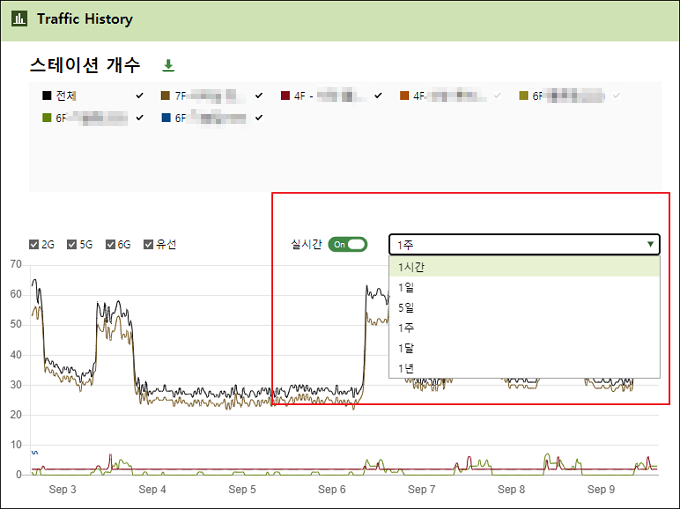The height and width of the screenshot is (509, 680).
Task: Click the Sep 5 axis label
Action: tap(242, 489)
